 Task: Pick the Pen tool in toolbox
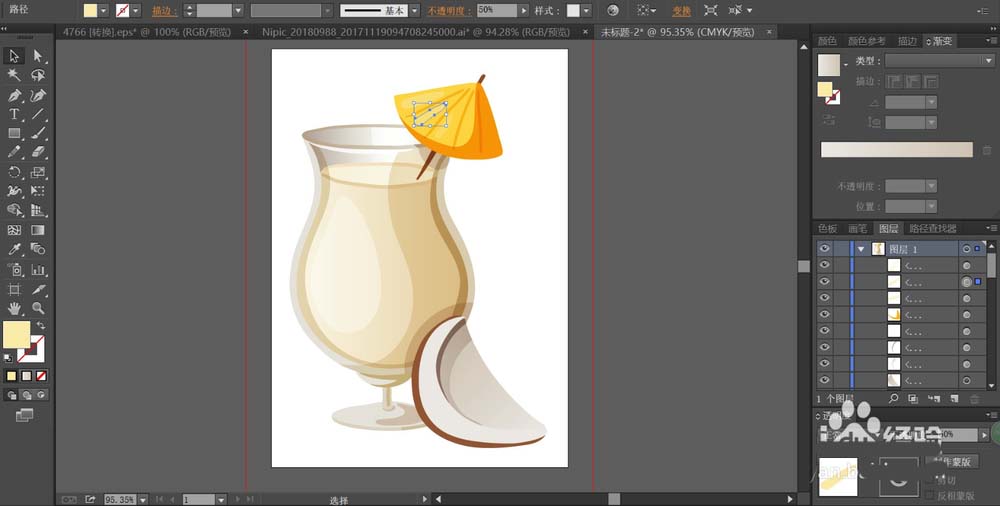point(14,96)
